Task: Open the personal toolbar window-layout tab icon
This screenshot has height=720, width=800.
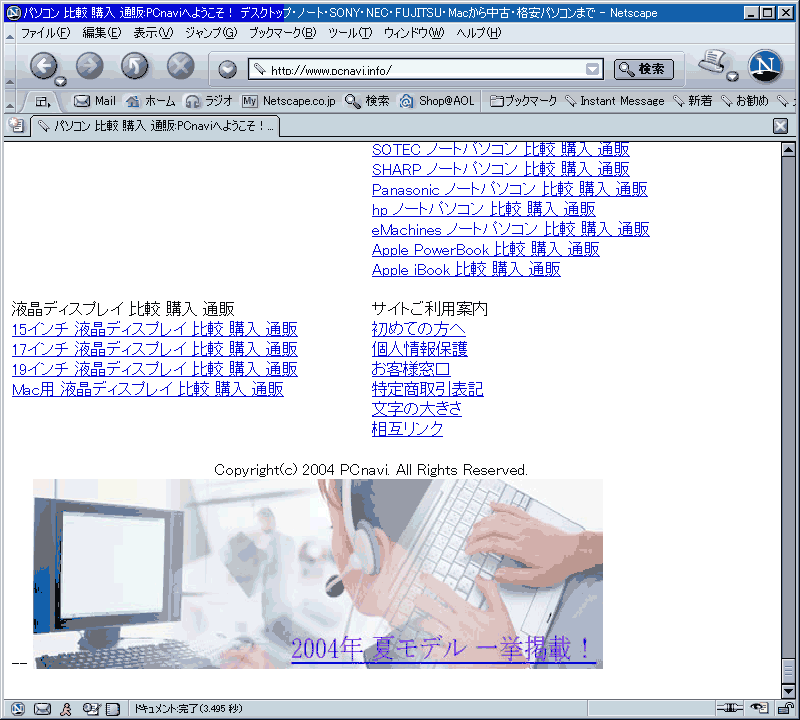Action: pyautogui.click(x=43, y=102)
